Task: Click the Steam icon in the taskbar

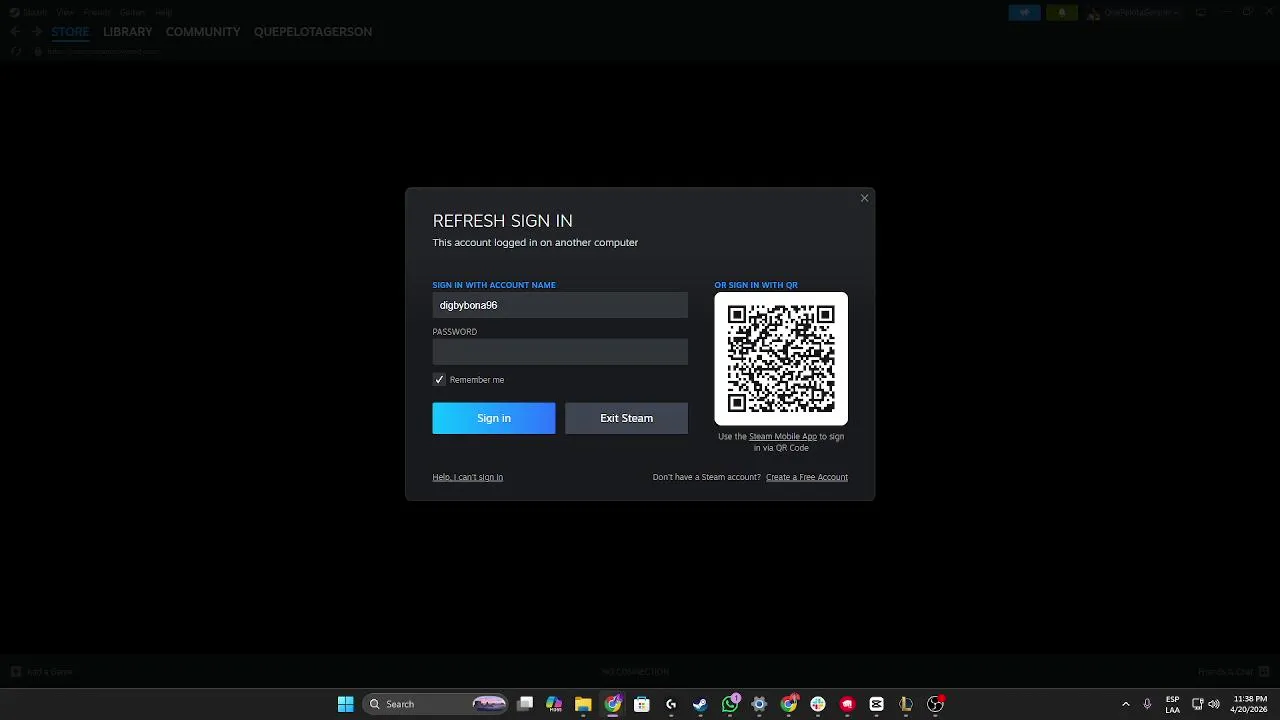Action: [700, 704]
